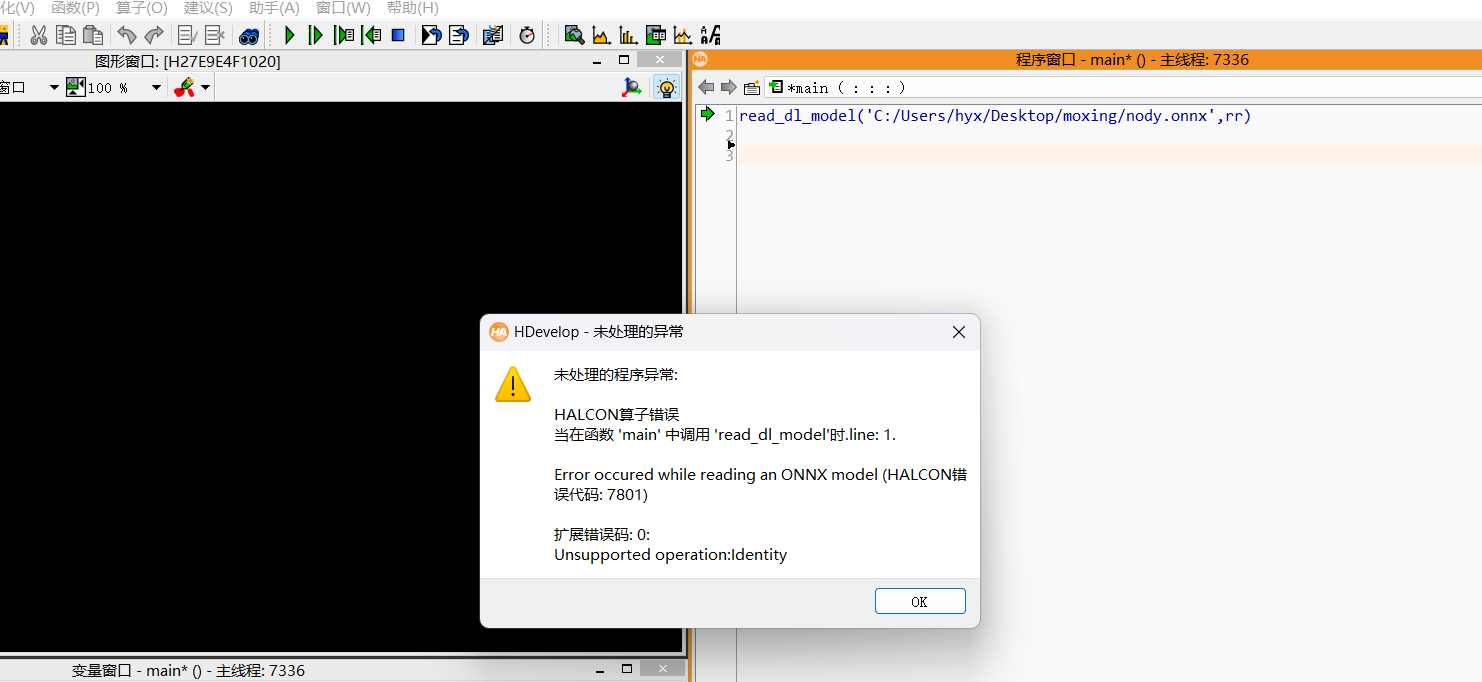Undo the last action via toolbar arrow
This screenshot has width=1482, height=682.
coord(127,35)
